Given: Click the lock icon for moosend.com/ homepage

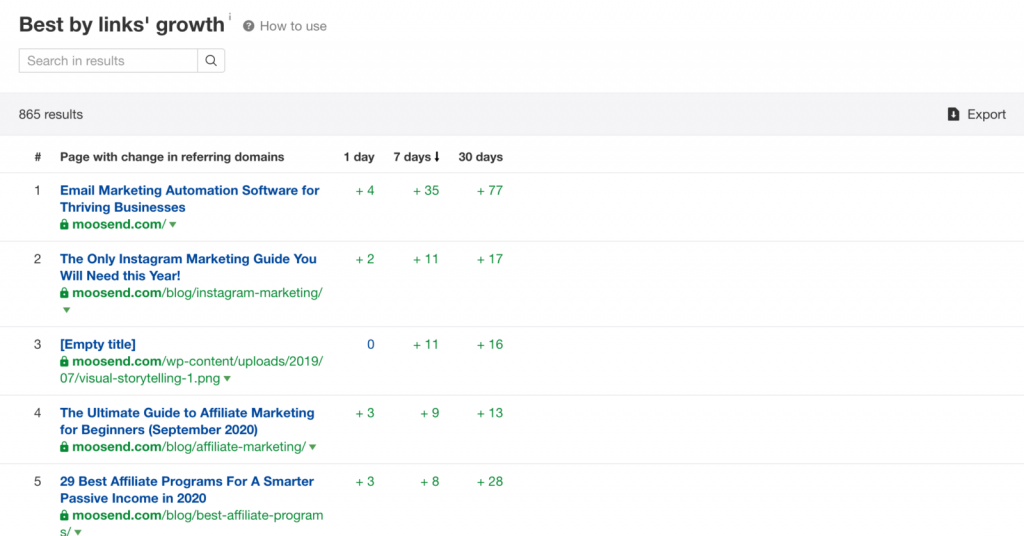Looking at the screenshot, I should [65, 225].
